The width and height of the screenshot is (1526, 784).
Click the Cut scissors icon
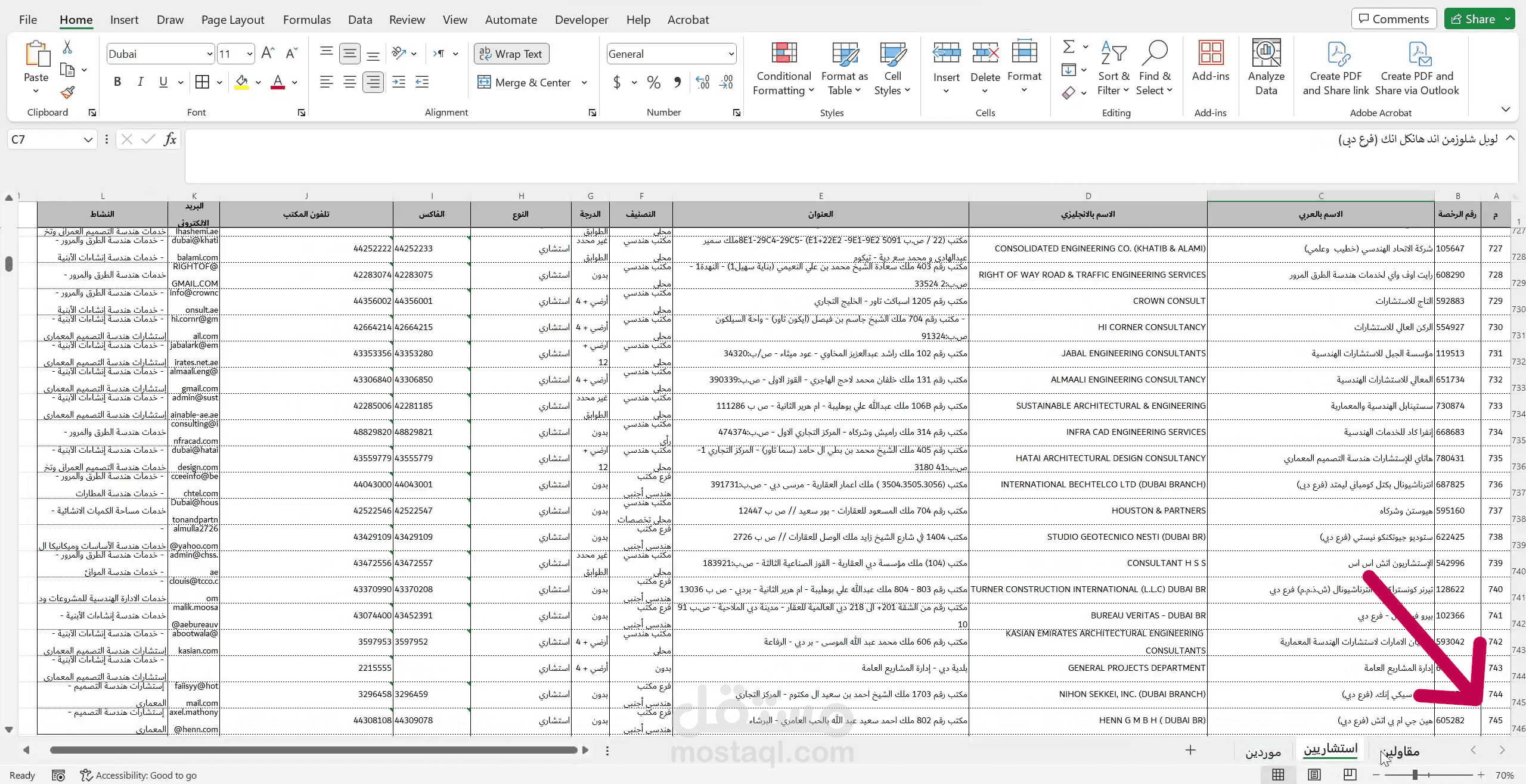(x=67, y=48)
